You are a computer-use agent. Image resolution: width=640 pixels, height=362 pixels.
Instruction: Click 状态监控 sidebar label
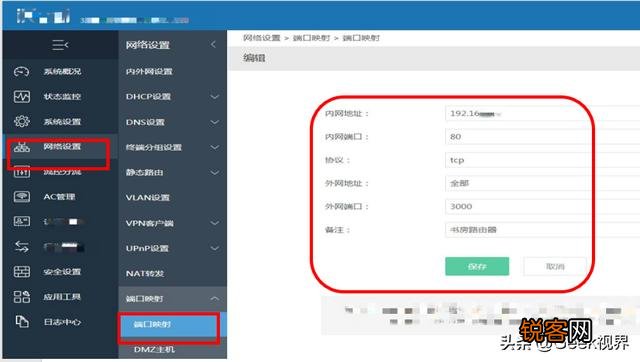[x=62, y=97]
